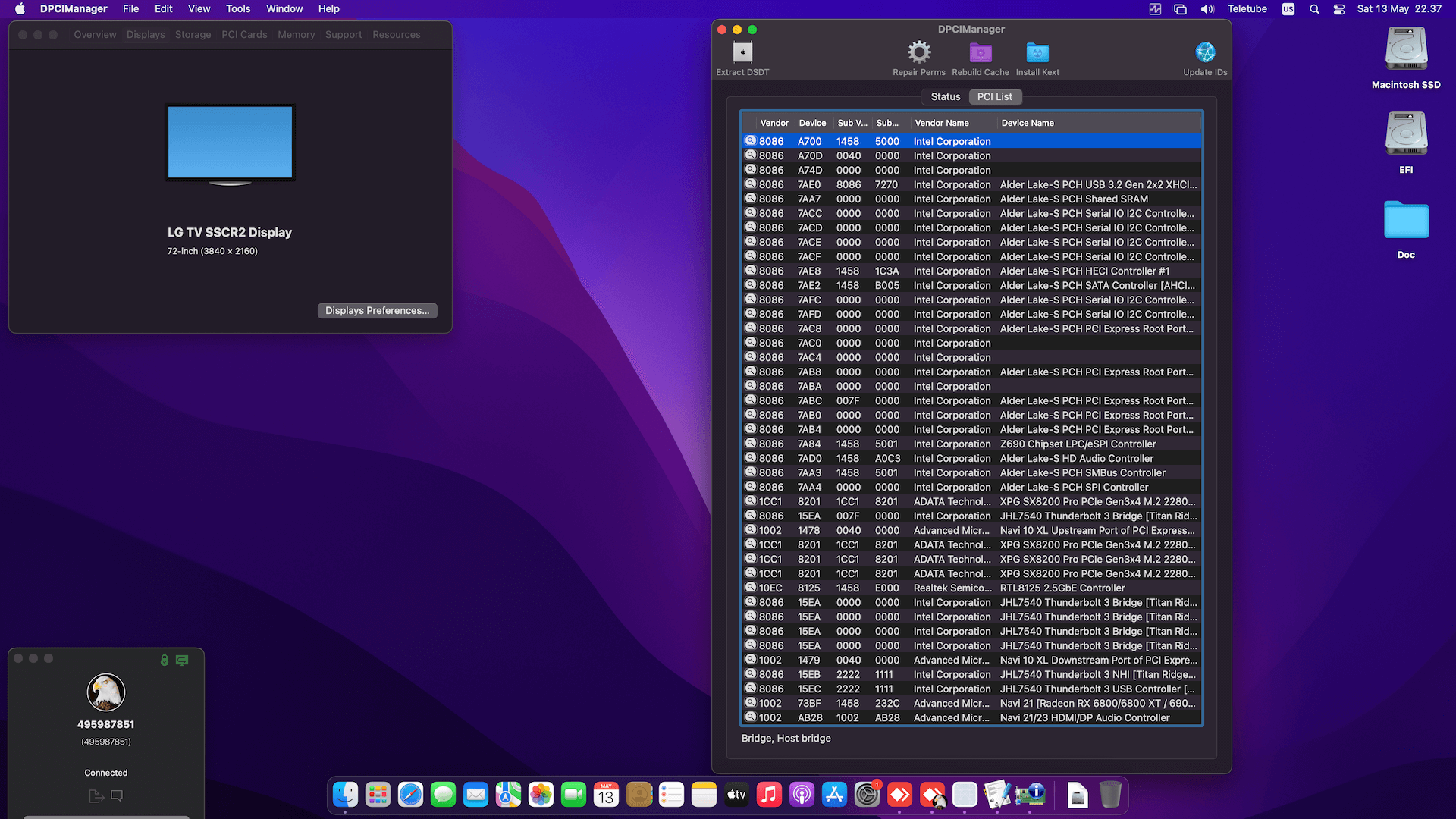1456x819 pixels.
Task: Click the LG TV display thumbnail
Action: coord(230,144)
